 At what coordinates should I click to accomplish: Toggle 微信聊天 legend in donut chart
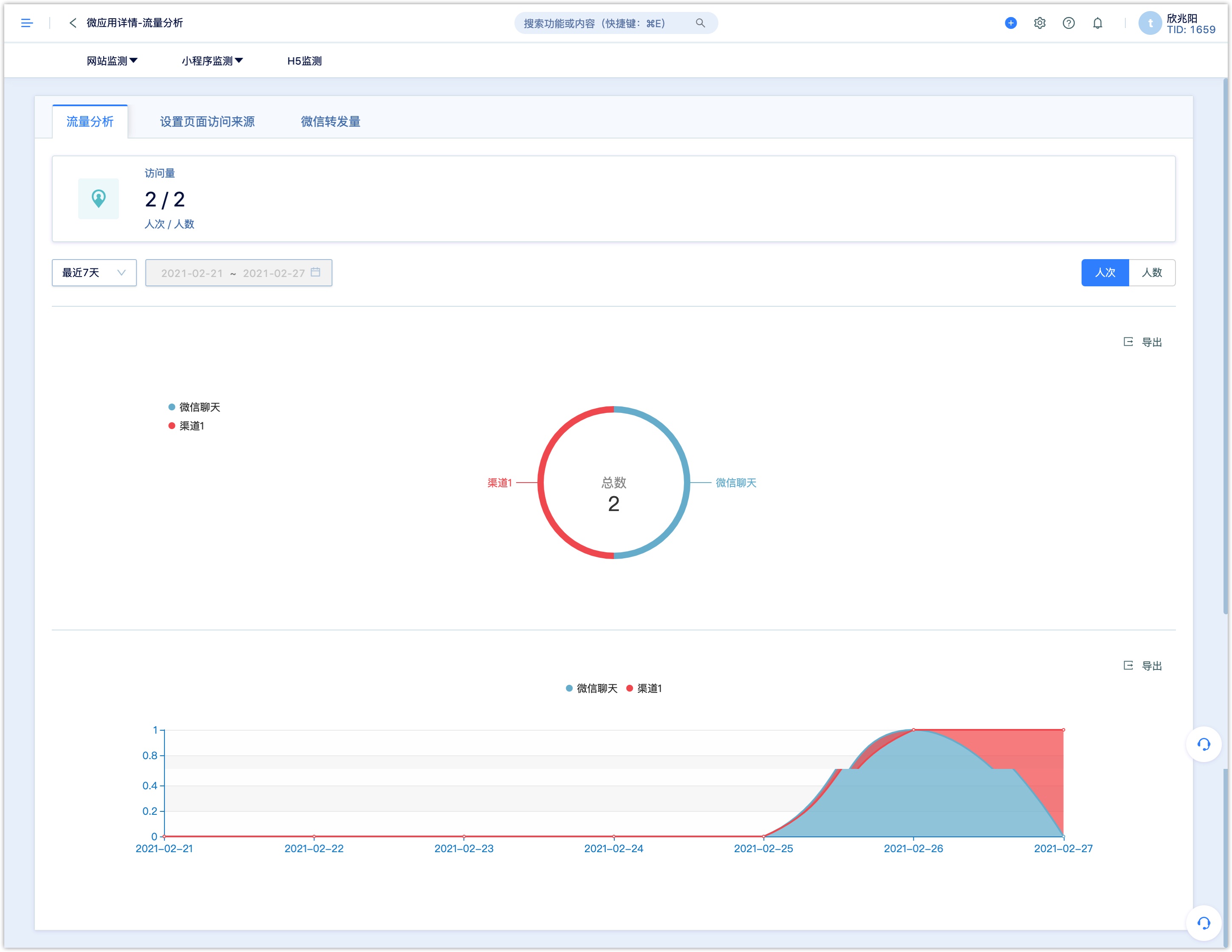[x=194, y=407]
